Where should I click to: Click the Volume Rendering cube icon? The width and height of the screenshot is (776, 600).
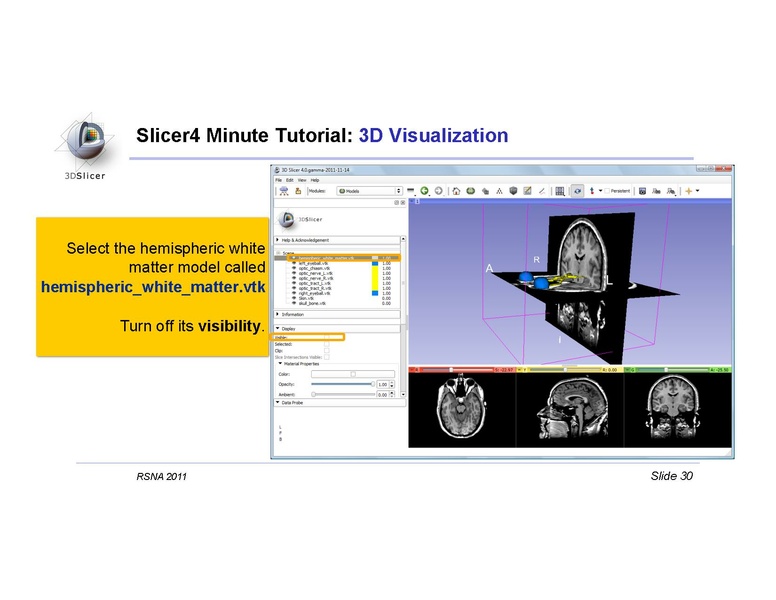point(513,191)
